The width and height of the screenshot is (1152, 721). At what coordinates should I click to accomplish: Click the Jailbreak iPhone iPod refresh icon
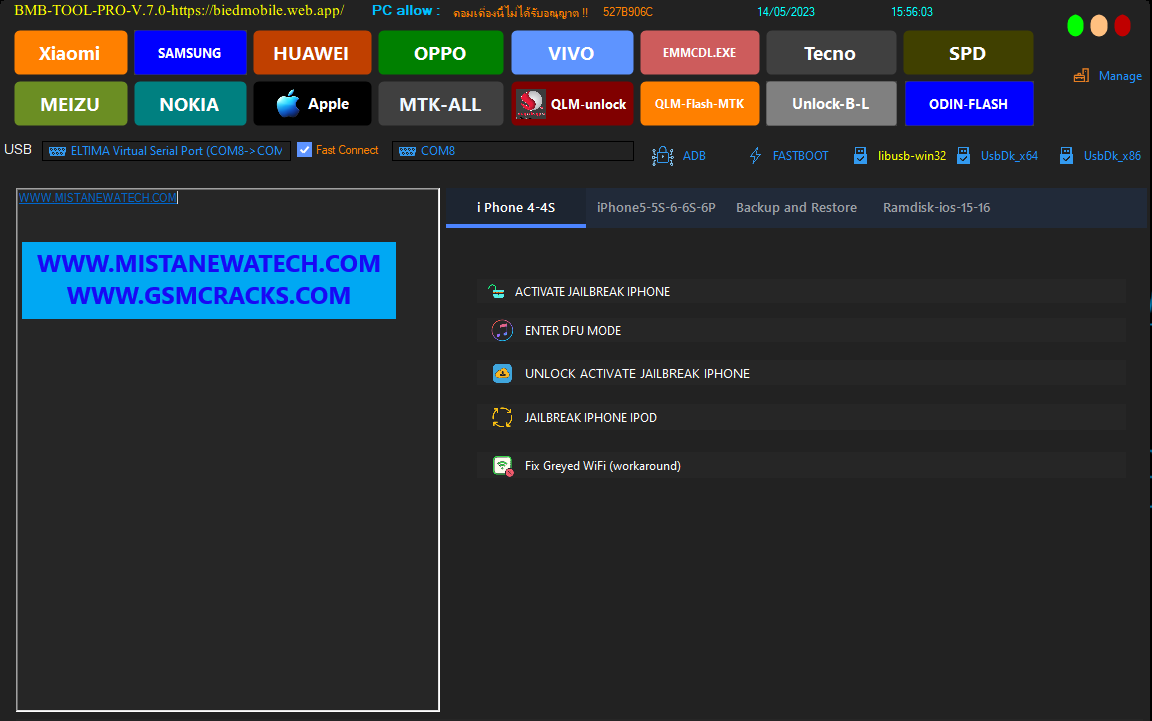click(502, 417)
